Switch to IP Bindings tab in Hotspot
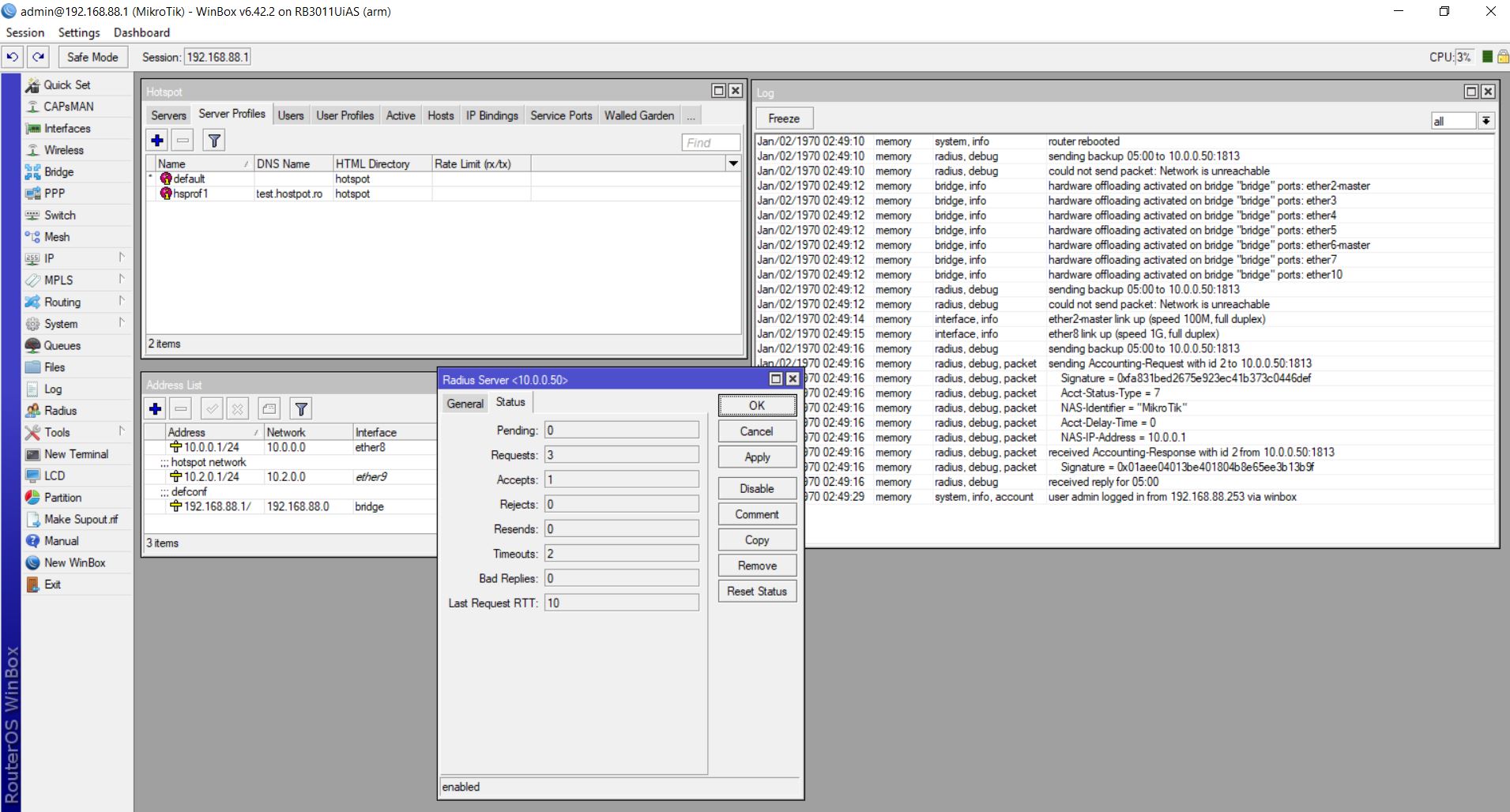Viewport: 1510px width, 812px height. tap(491, 115)
